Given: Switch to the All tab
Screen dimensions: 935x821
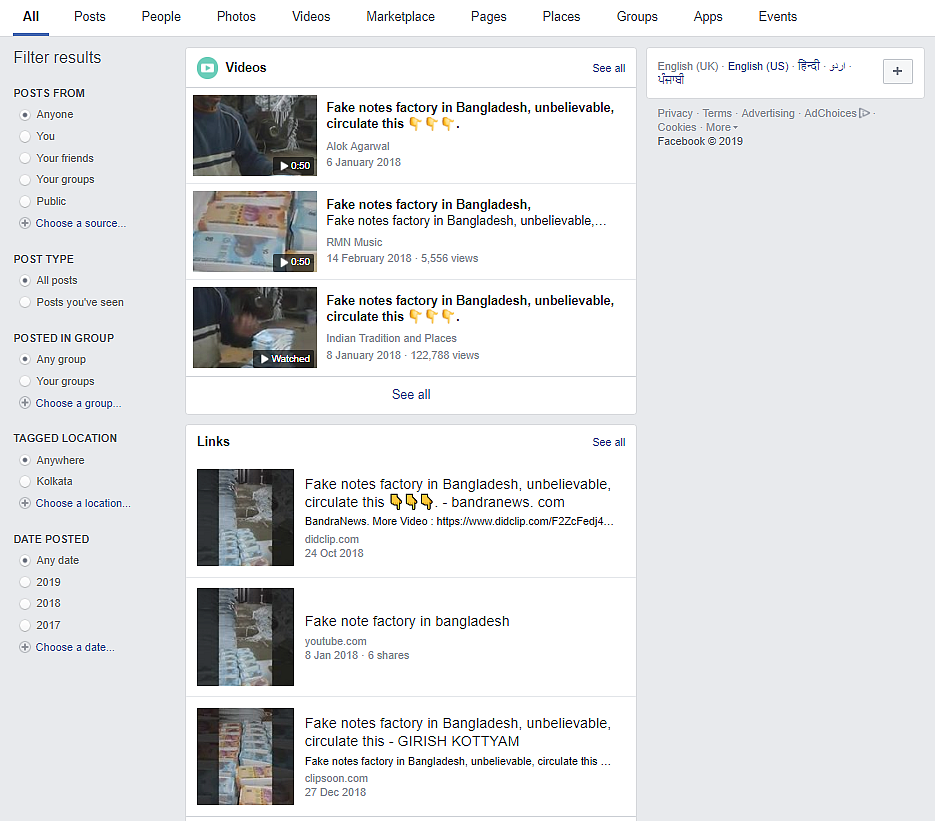Looking at the screenshot, I should pos(31,17).
